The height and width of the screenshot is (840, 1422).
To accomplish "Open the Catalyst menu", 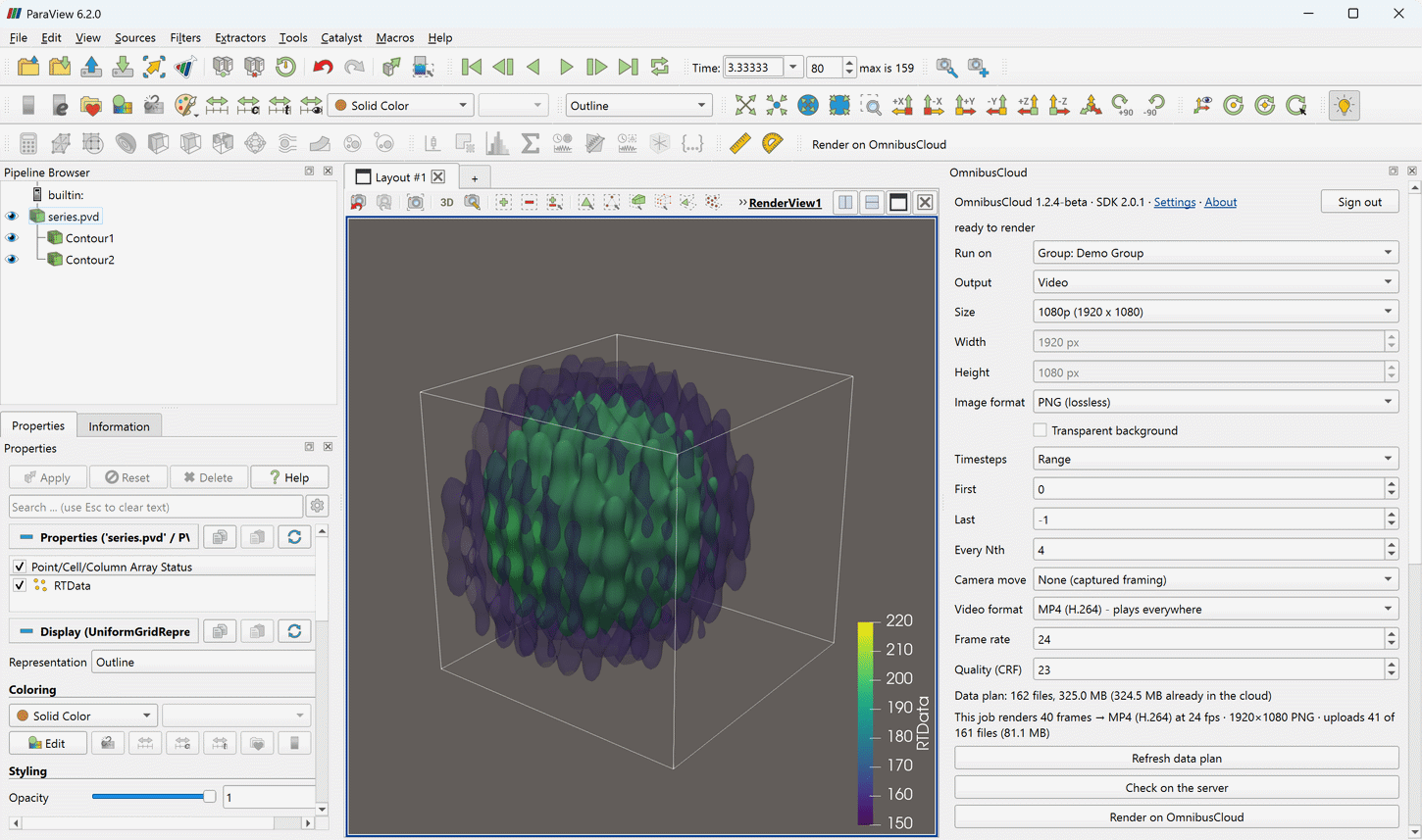I will [x=341, y=37].
